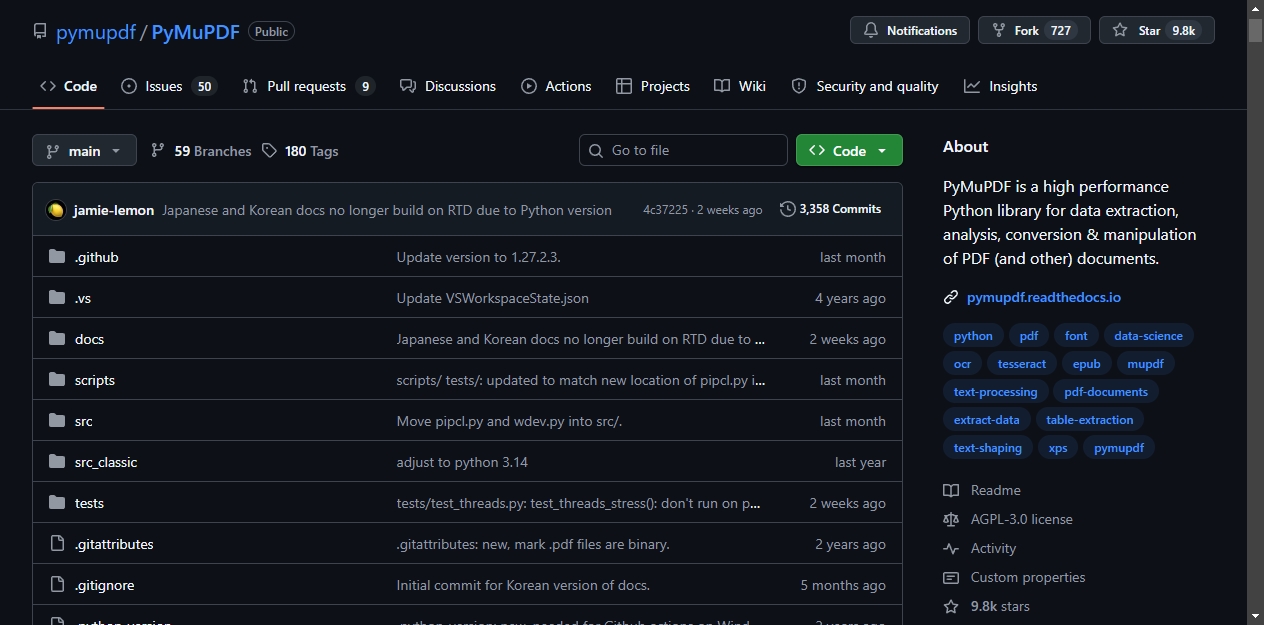Open commit 'Move pipcl.py and wdev.py into src/.'
This screenshot has height=625, width=1264.
pyautogui.click(x=509, y=421)
